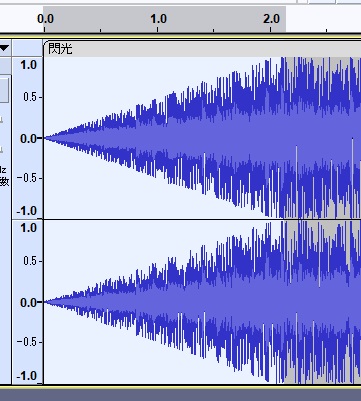Click the lower channel's 0.5 vertical scale label
The height and width of the screenshot is (401, 361).
click(30, 261)
